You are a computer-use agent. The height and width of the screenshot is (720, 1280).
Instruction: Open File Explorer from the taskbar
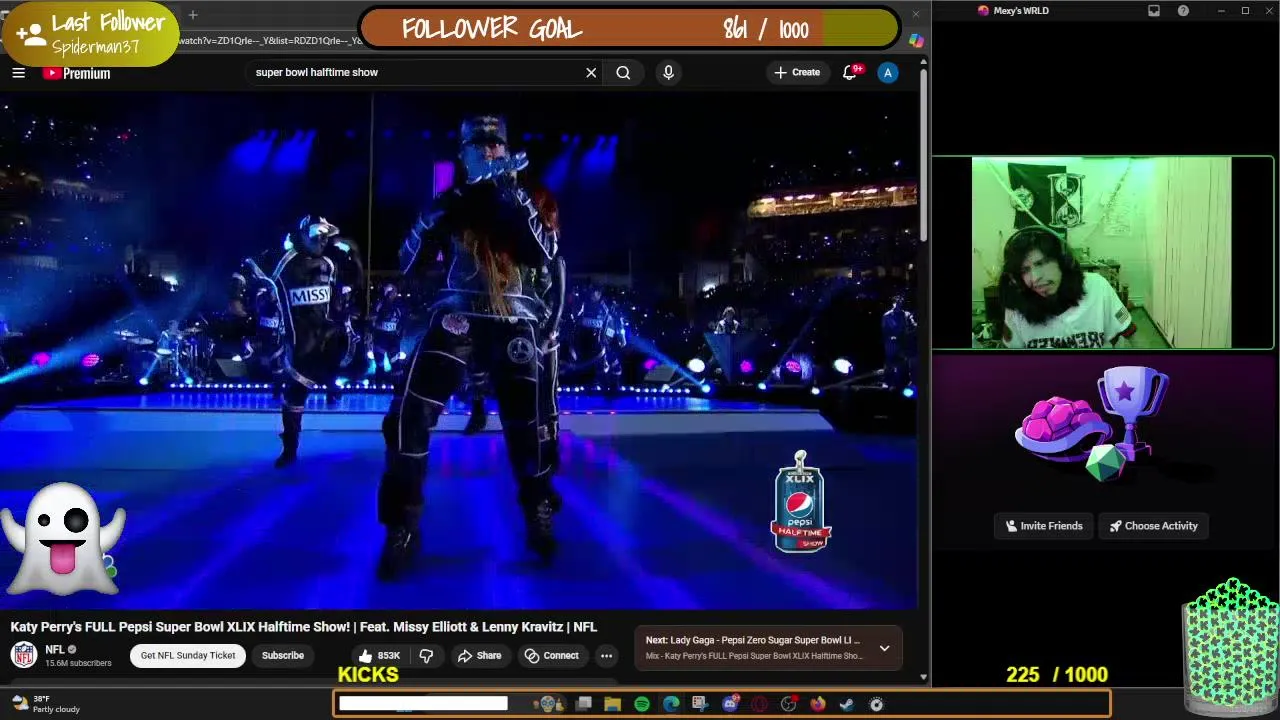(x=613, y=704)
